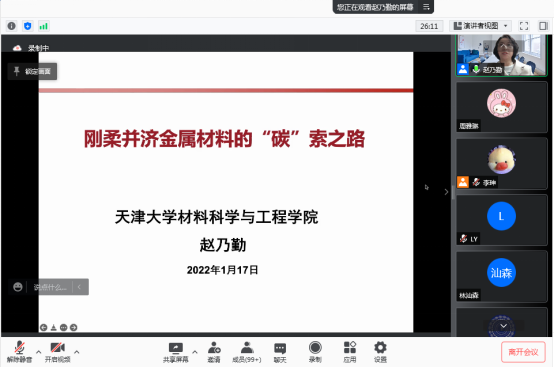
Task: Unmute microphone with 解除静音
Action: click(x=19, y=352)
